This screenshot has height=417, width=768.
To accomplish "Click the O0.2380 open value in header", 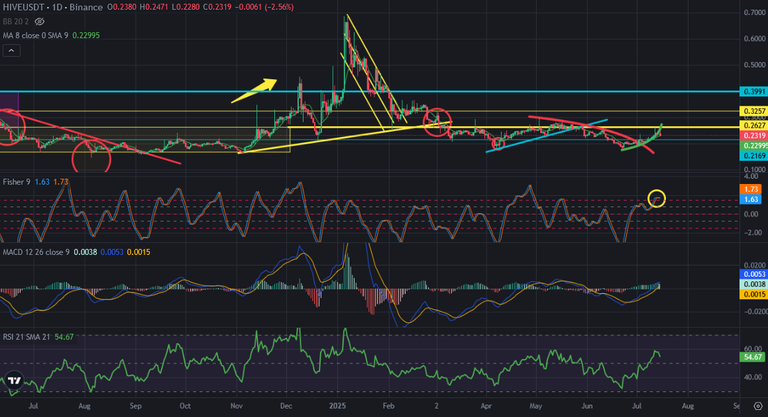I will (x=122, y=7).
